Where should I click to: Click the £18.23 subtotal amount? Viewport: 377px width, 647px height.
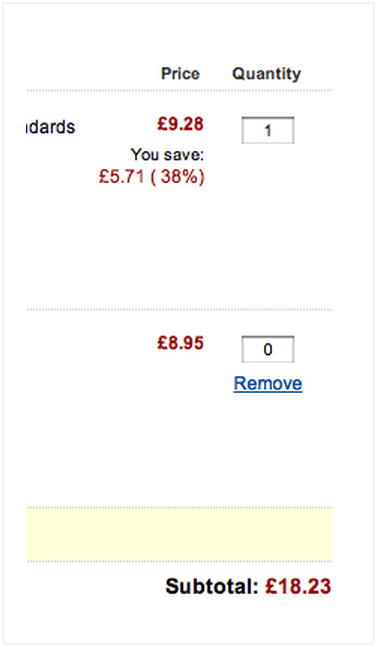click(x=298, y=586)
